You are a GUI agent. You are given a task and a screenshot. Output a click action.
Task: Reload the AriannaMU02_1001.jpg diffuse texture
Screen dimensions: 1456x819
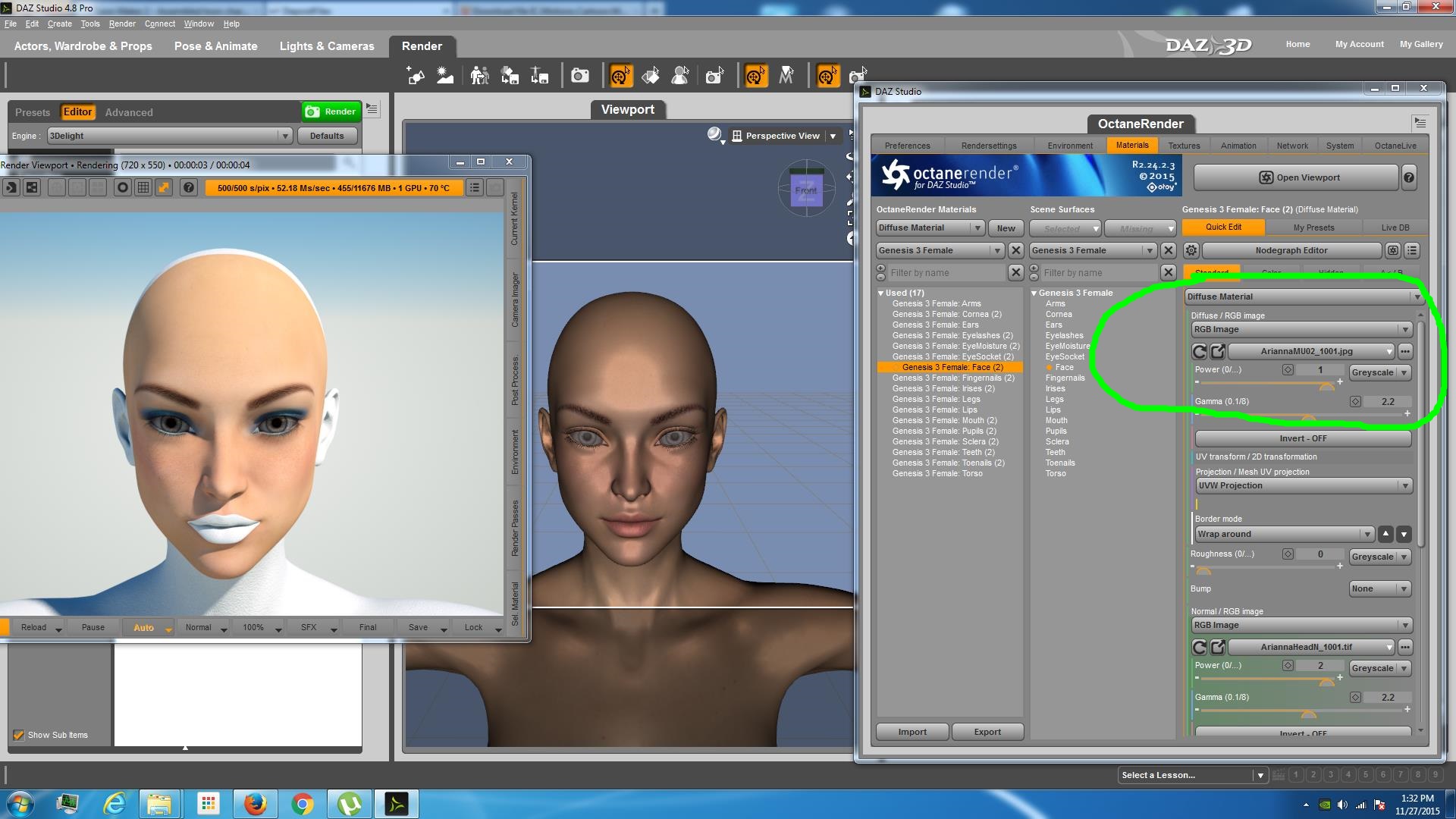[1199, 351]
